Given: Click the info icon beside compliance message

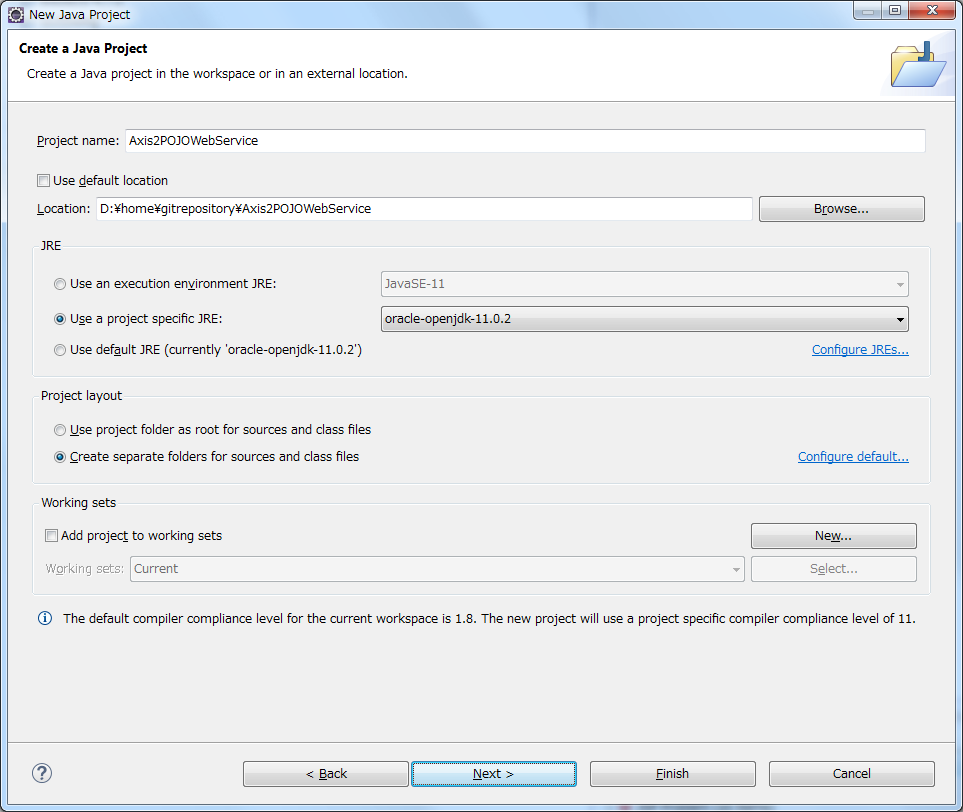Looking at the screenshot, I should coord(45,618).
